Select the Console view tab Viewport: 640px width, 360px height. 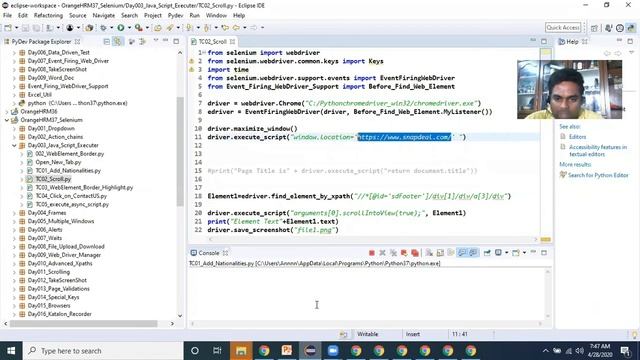[x=209, y=253]
